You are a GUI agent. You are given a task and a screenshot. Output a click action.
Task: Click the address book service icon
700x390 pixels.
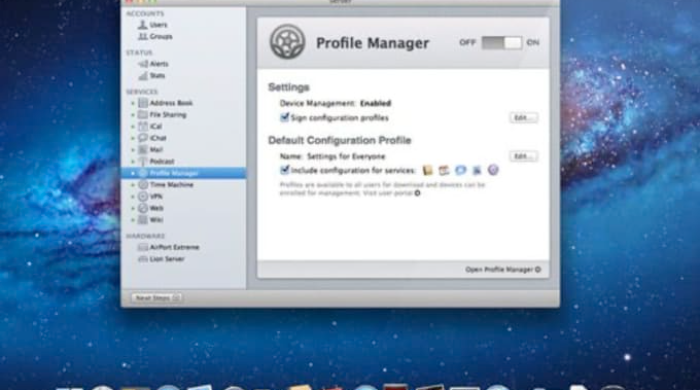click(428, 170)
